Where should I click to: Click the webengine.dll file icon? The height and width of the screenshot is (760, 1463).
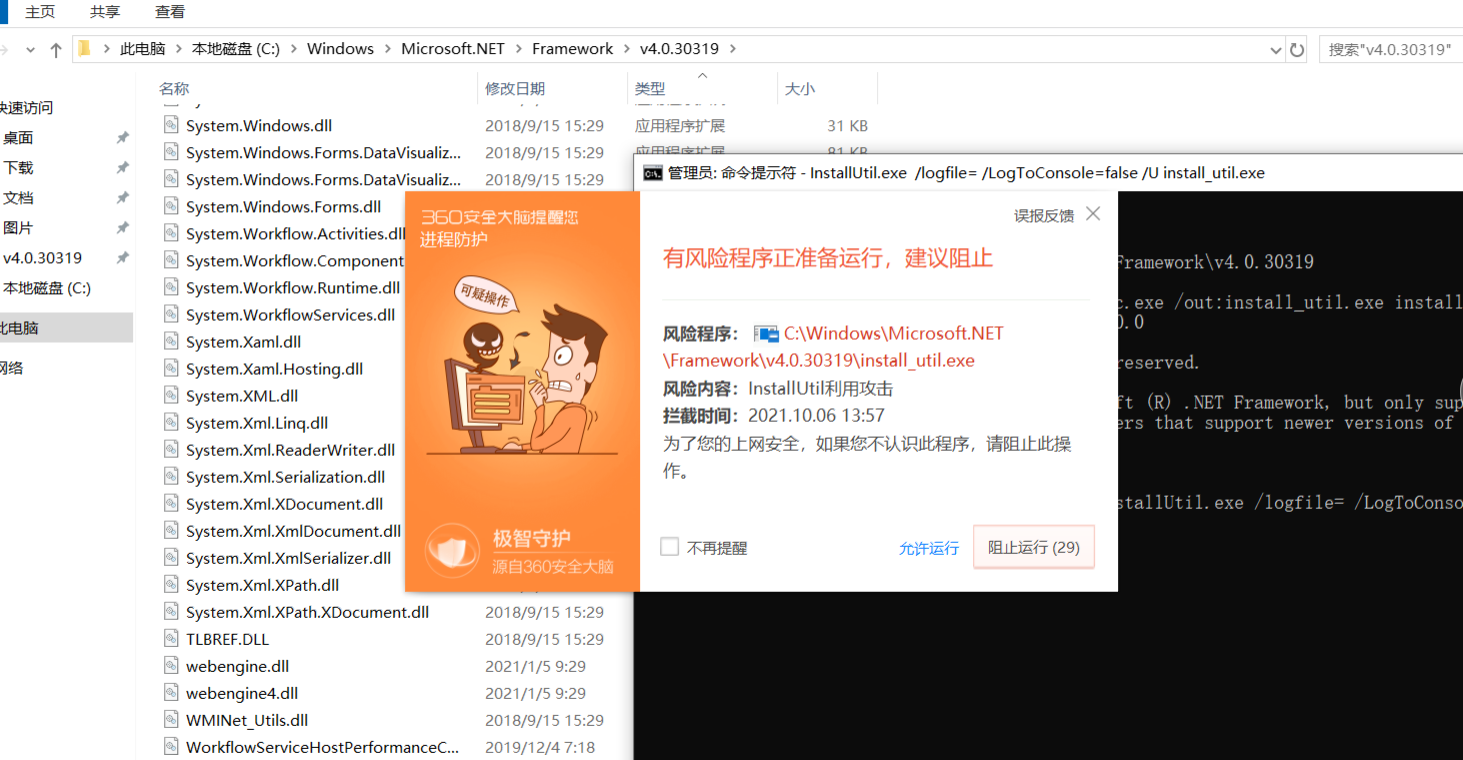172,666
